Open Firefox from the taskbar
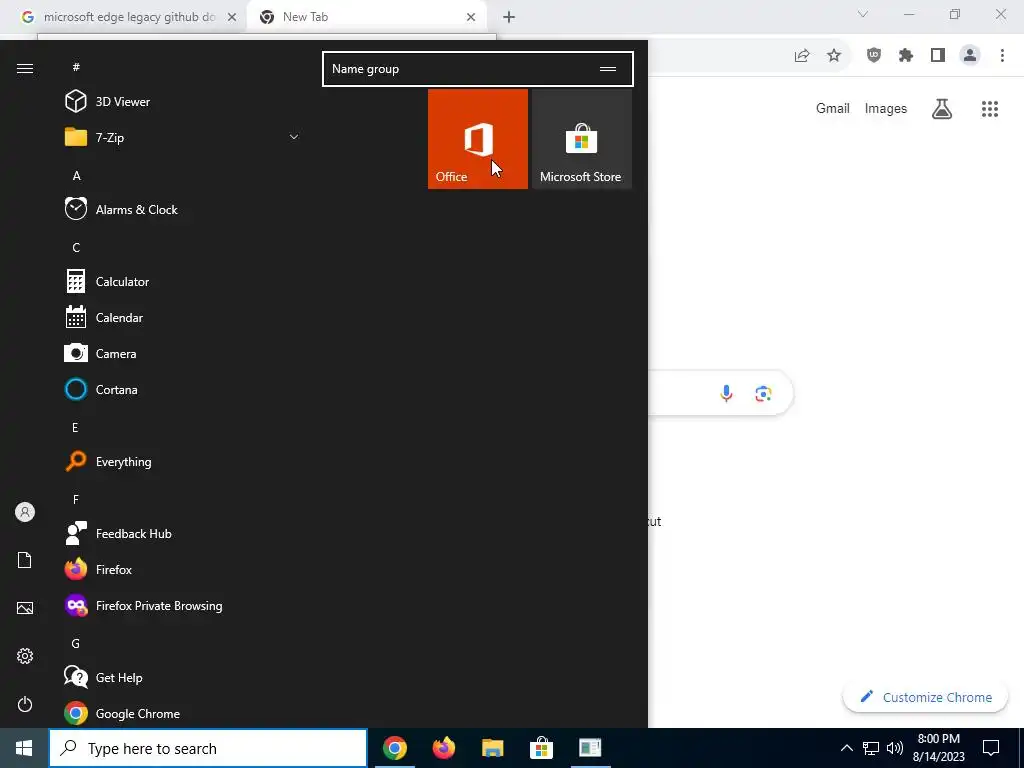The image size is (1024, 768). tap(443, 748)
